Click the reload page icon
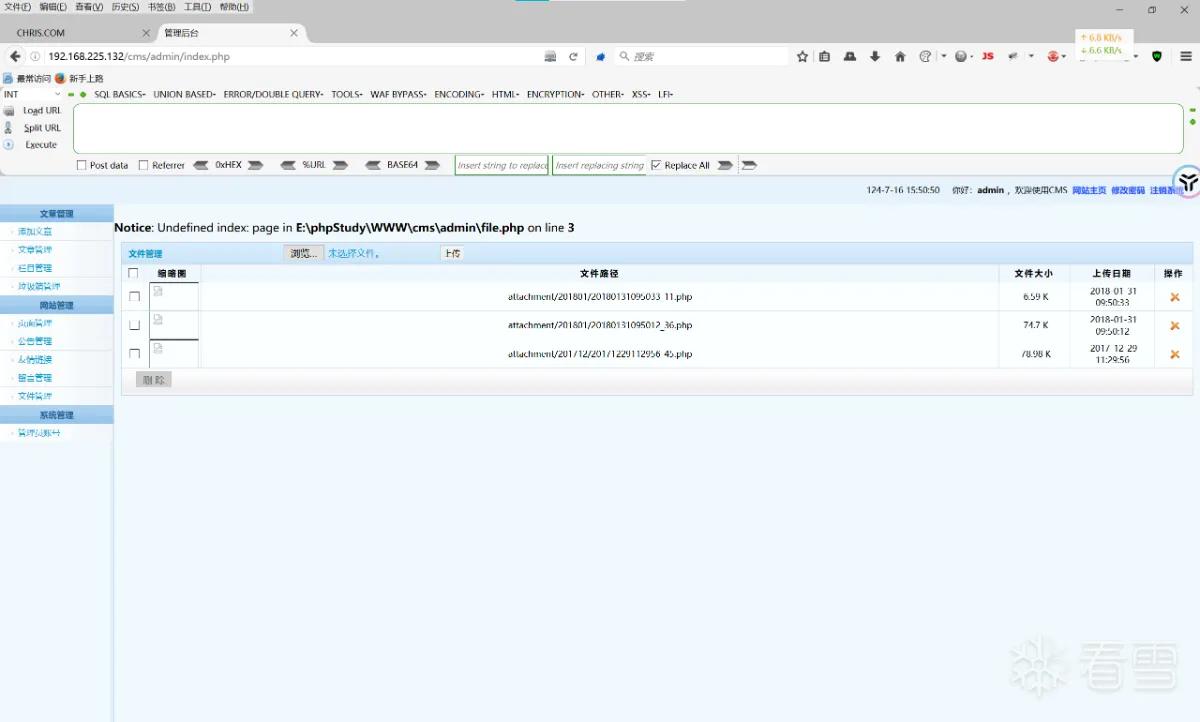This screenshot has width=1200, height=722. (x=573, y=57)
